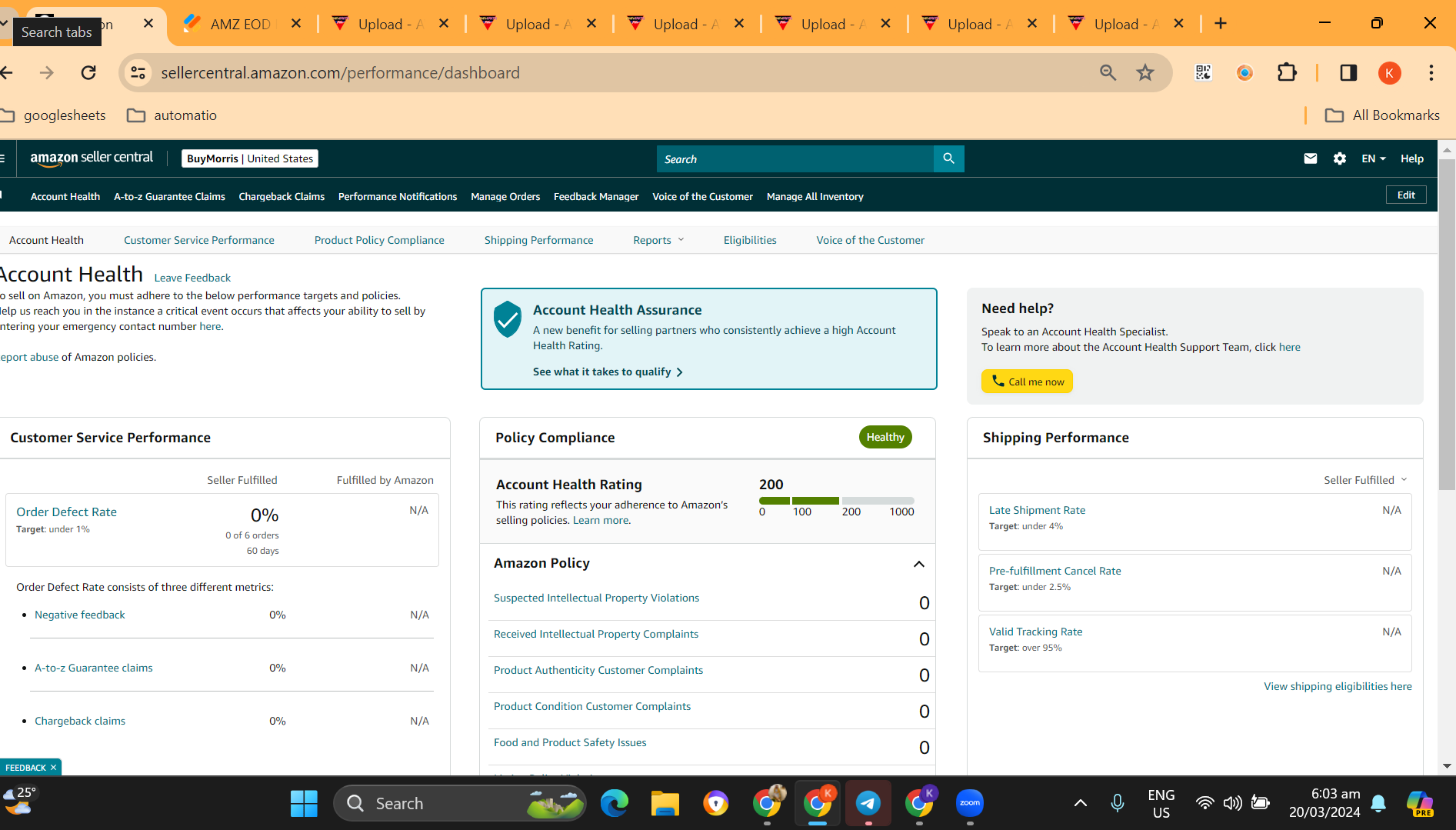Open Performance Notifications in the top menu
Screen dimensions: 1456x830
click(398, 197)
